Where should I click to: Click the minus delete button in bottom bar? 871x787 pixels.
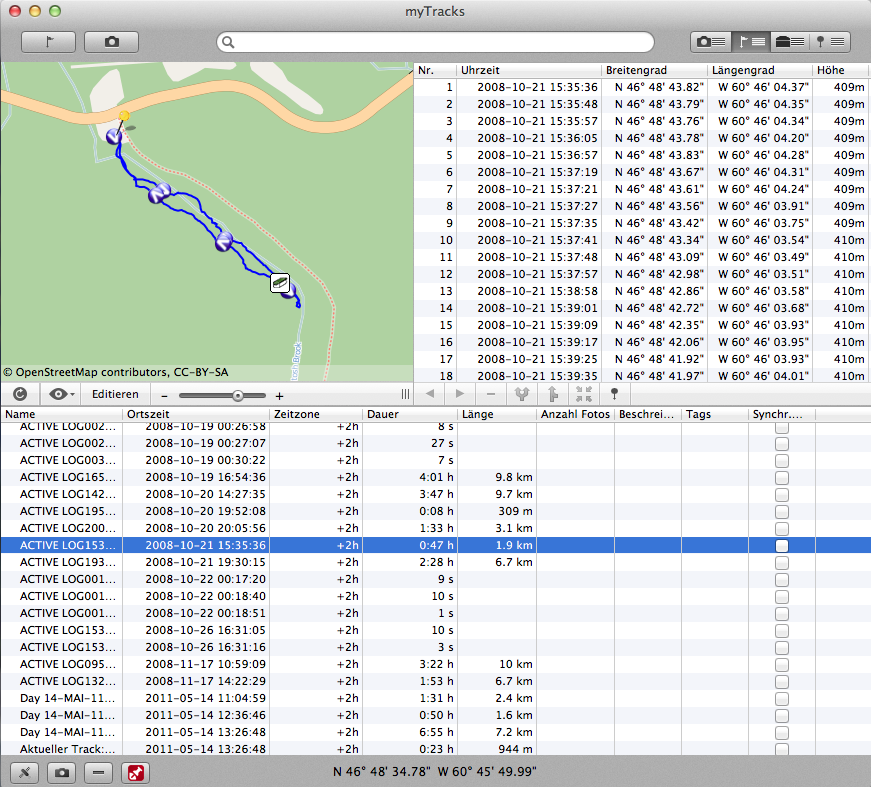coord(98,773)
